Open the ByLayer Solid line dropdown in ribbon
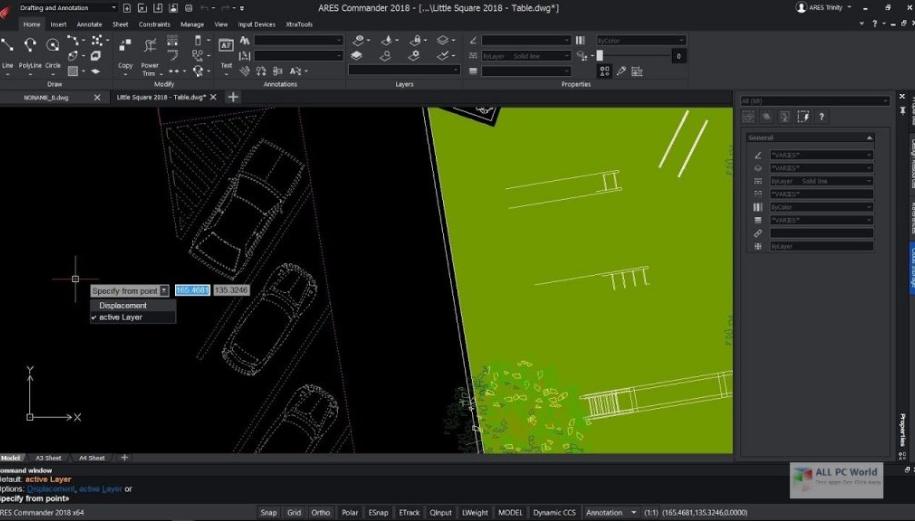 [526, 56]
